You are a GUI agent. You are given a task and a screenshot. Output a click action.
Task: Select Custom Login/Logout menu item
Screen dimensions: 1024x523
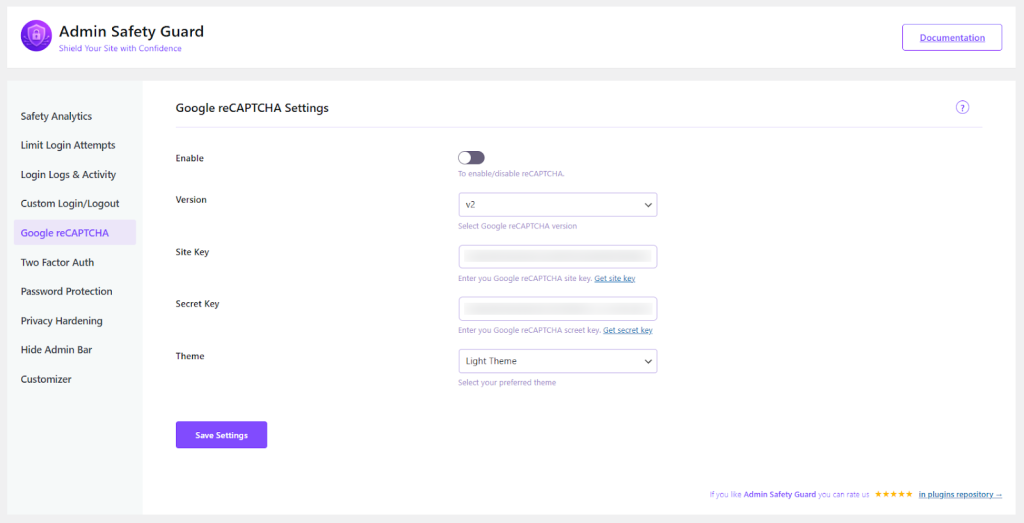70,204
